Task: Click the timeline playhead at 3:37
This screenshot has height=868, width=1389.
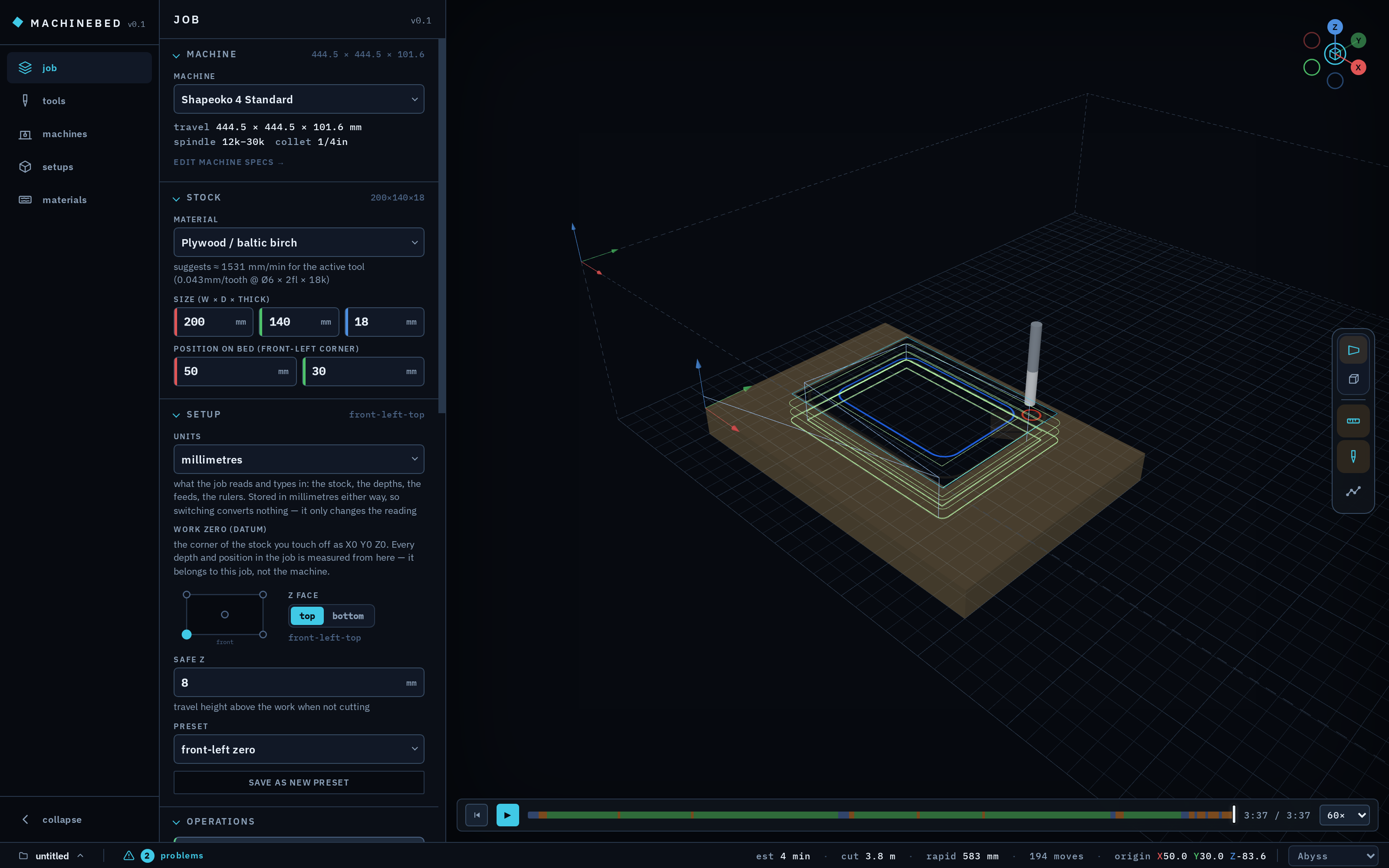Action: (1234, 815)
